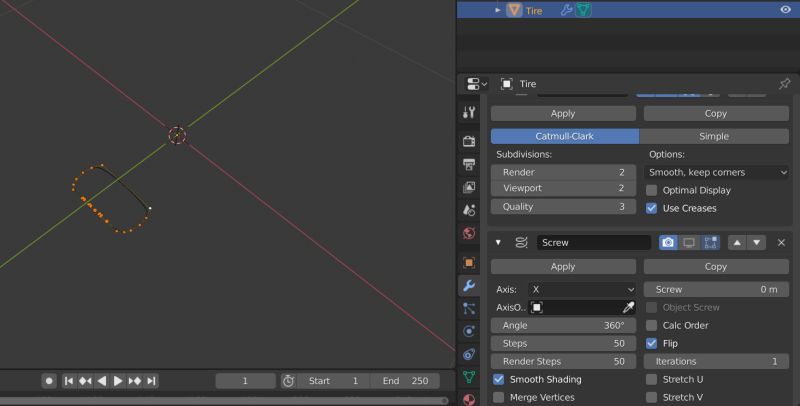Open the Render properties tab
This screenshot has height=406, width=800.
469,141
